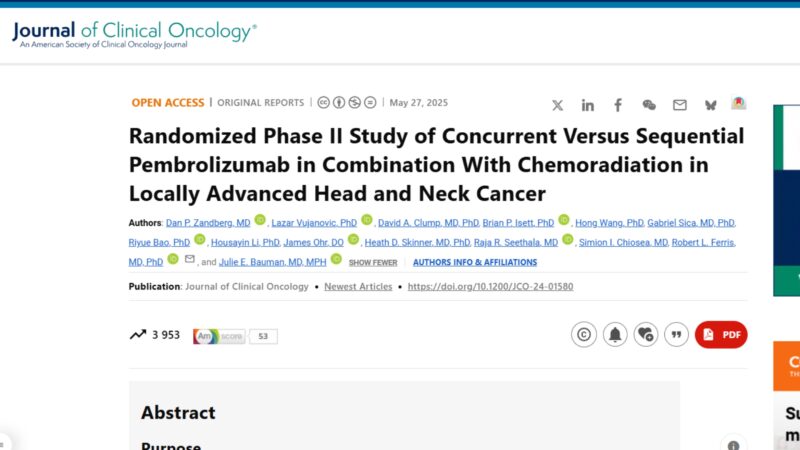Collapse author list with SHOW FEWER
The width and height of the screenshot is (800, 450).
(x=373, y=263)
